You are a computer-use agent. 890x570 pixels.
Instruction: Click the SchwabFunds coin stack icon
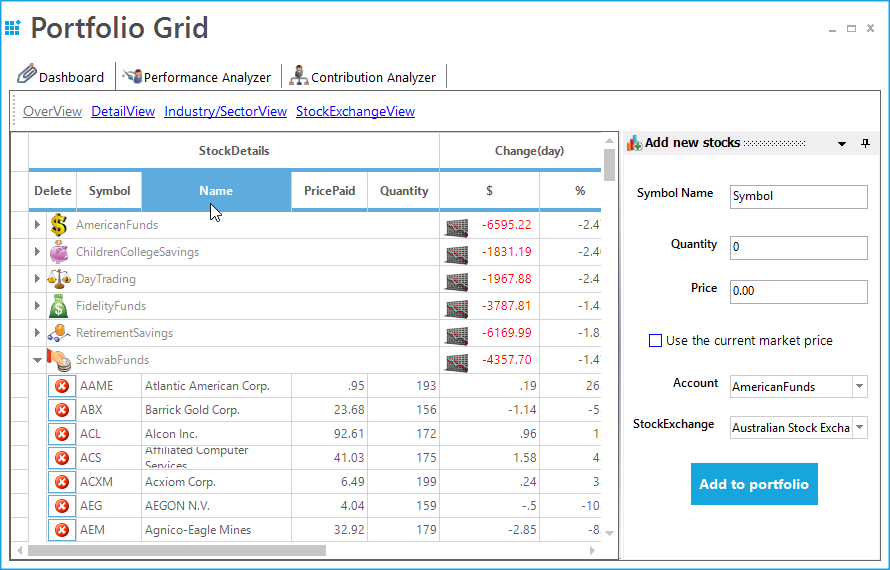click(59, 359)
